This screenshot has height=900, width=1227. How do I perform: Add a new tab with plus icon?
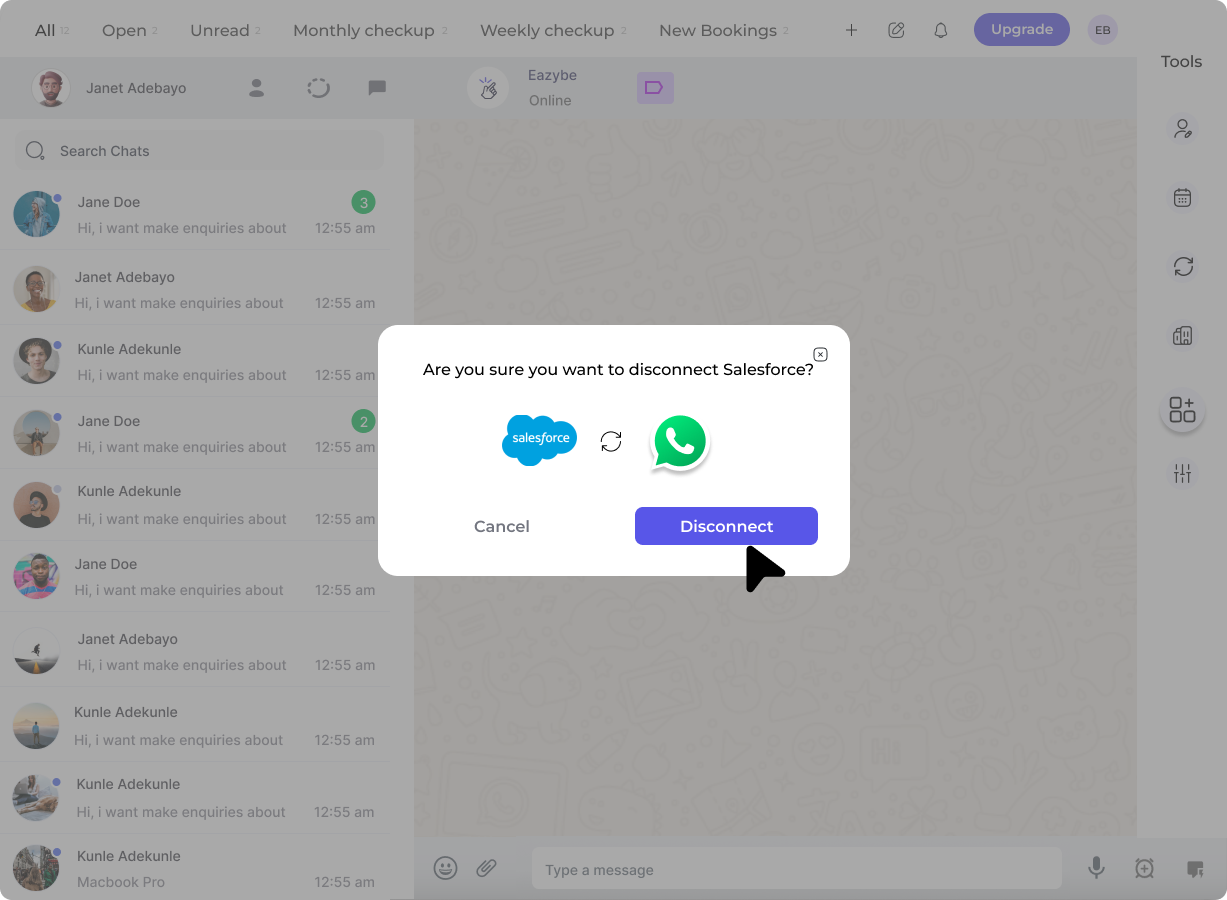(851, 30)
